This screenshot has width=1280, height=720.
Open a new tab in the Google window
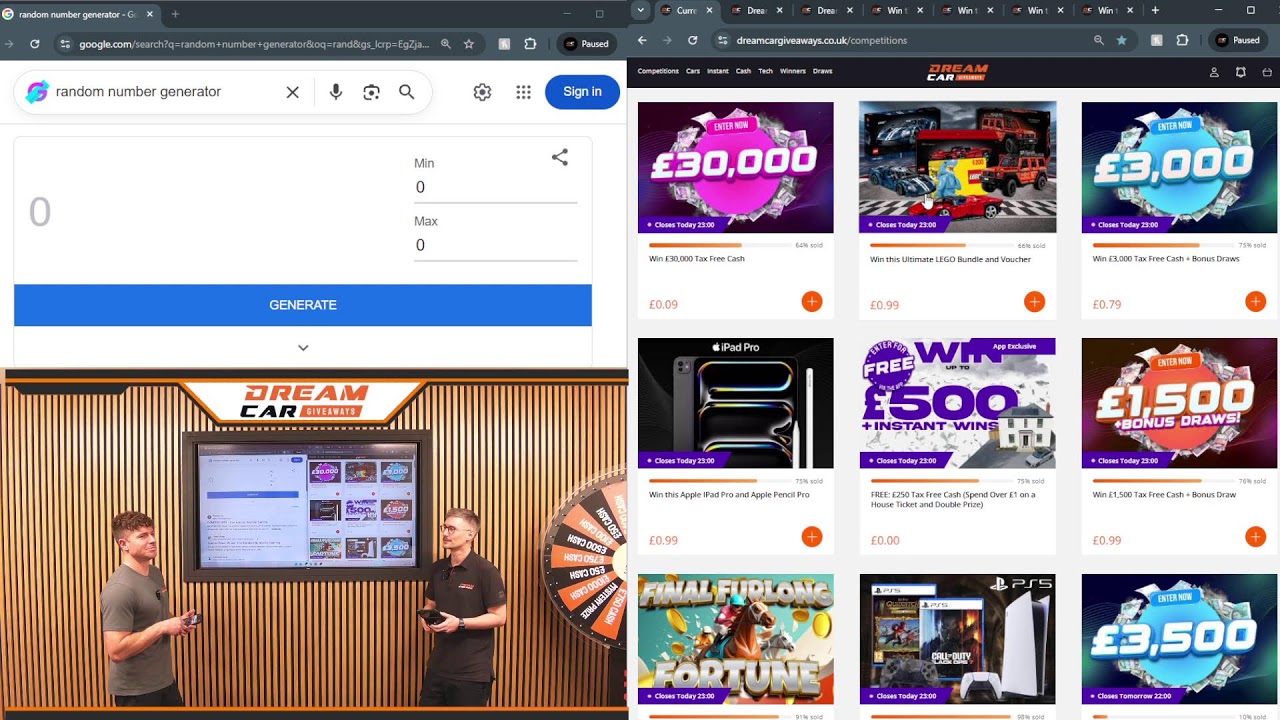click(175, 14)
